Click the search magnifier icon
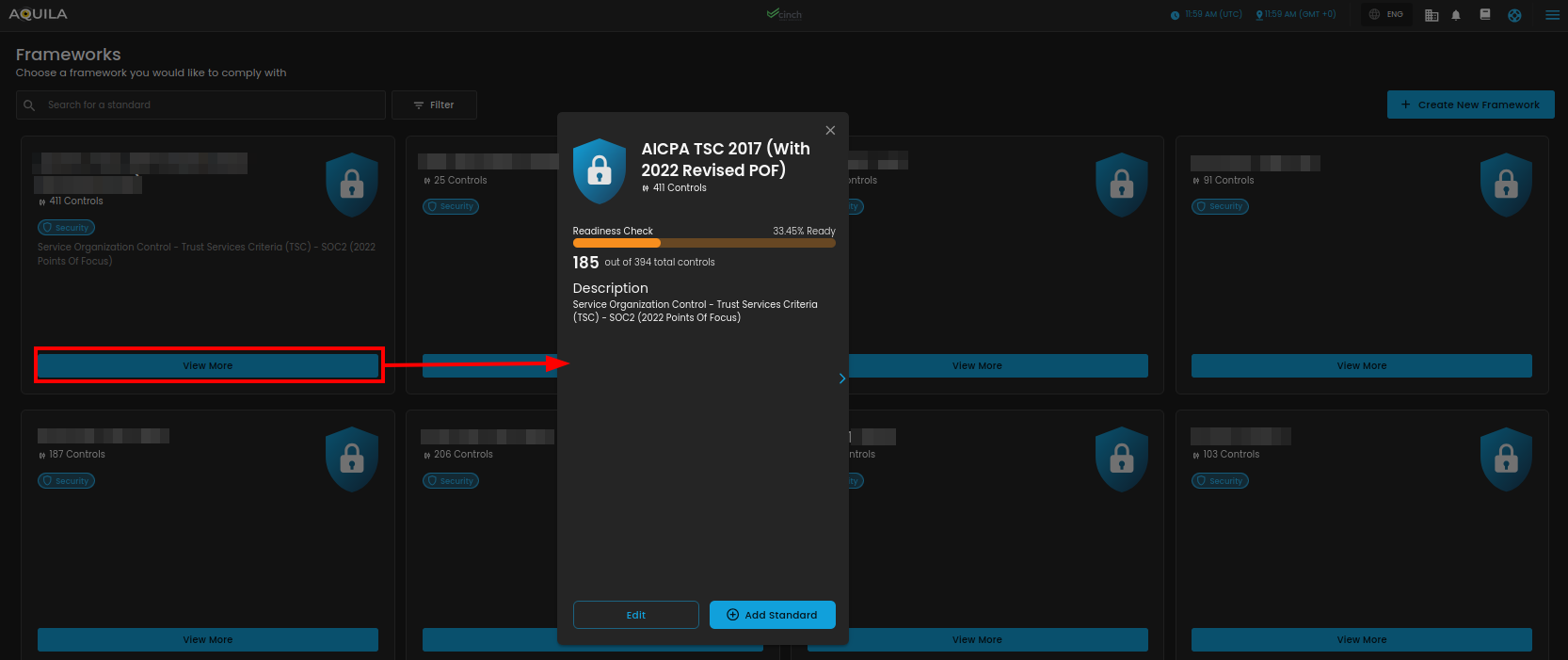Image resolution: width=1568 pixels, height=660 pixels. point(29,105)
